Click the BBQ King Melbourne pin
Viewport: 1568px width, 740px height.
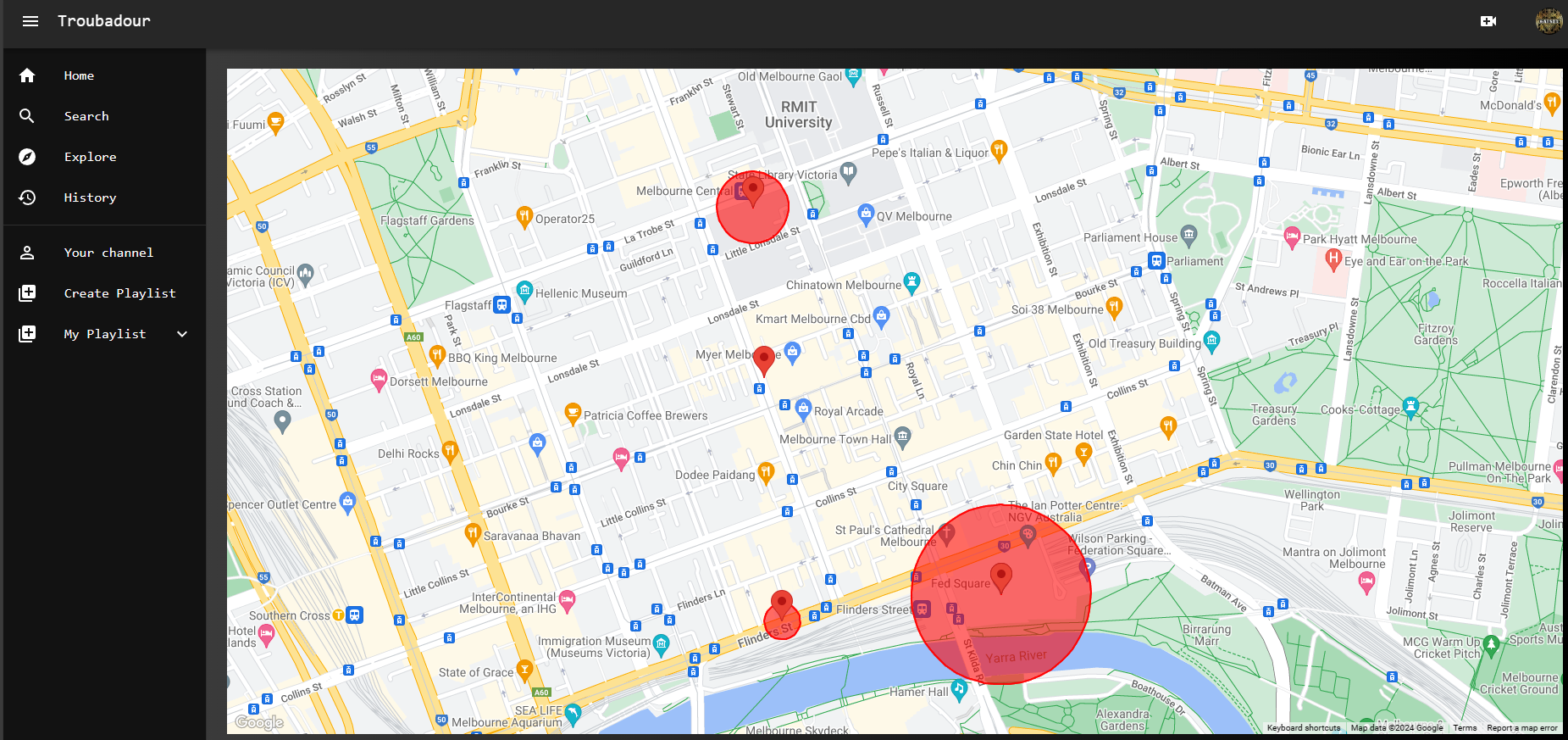437,356
